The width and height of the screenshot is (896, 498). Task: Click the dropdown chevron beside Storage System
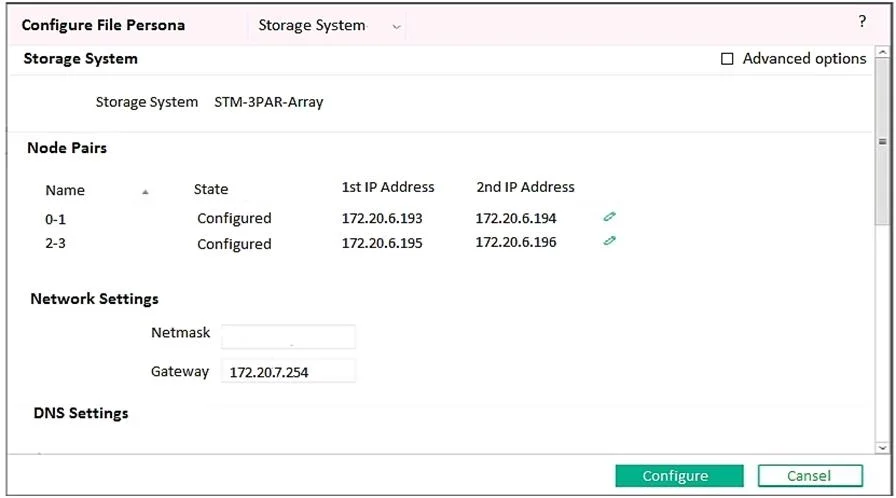[x=396, y=27]
